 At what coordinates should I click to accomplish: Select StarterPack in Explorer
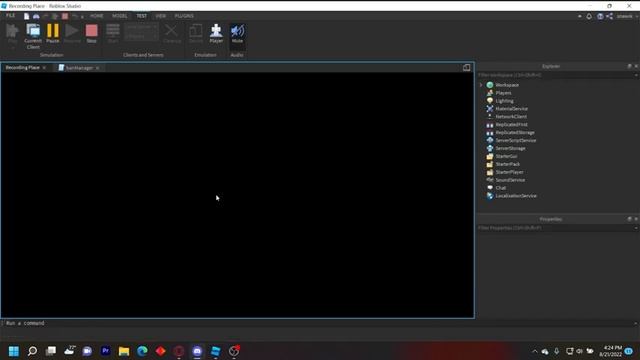[x=508, y=164]
